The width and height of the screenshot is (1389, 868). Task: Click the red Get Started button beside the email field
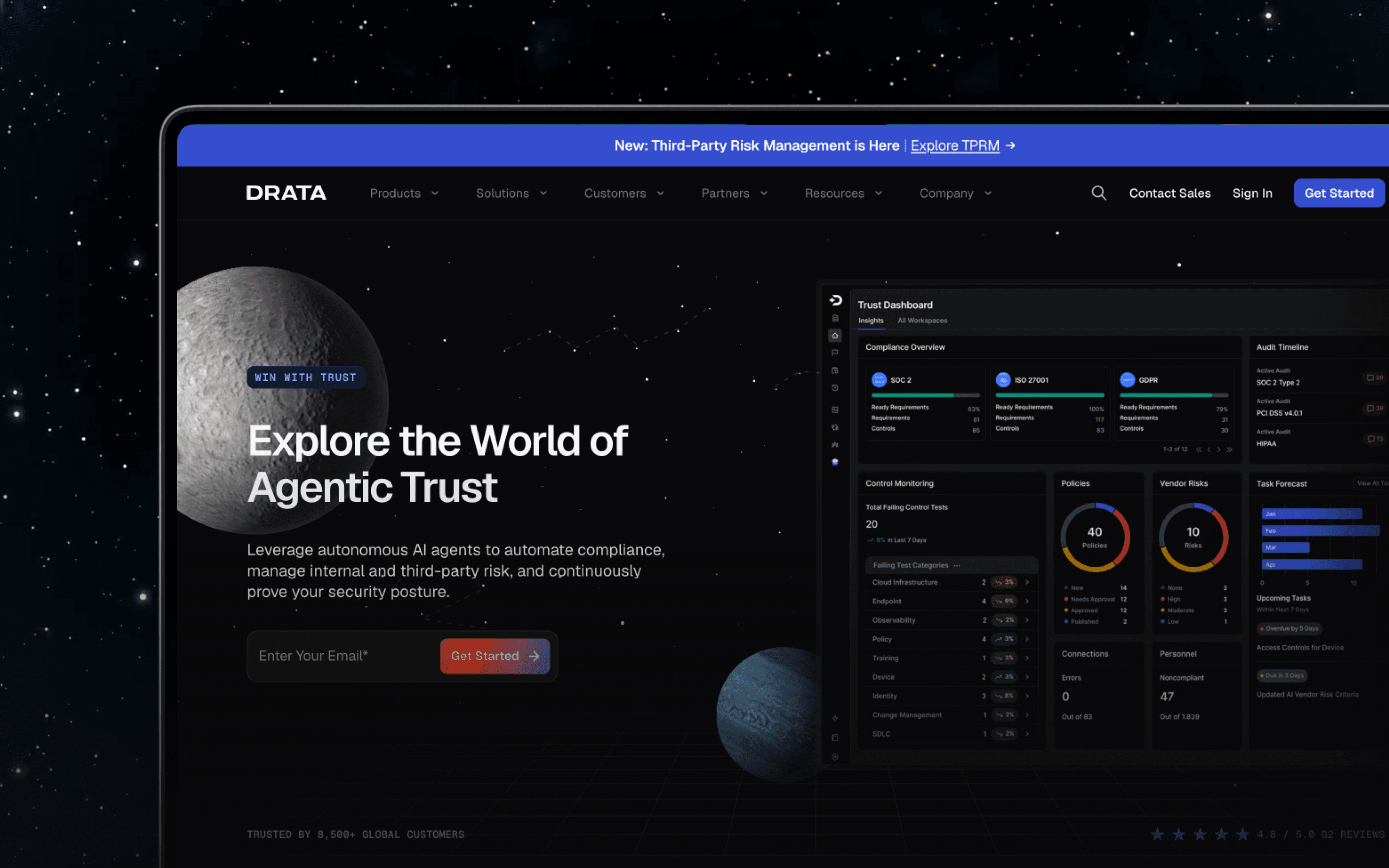(495, 656)
